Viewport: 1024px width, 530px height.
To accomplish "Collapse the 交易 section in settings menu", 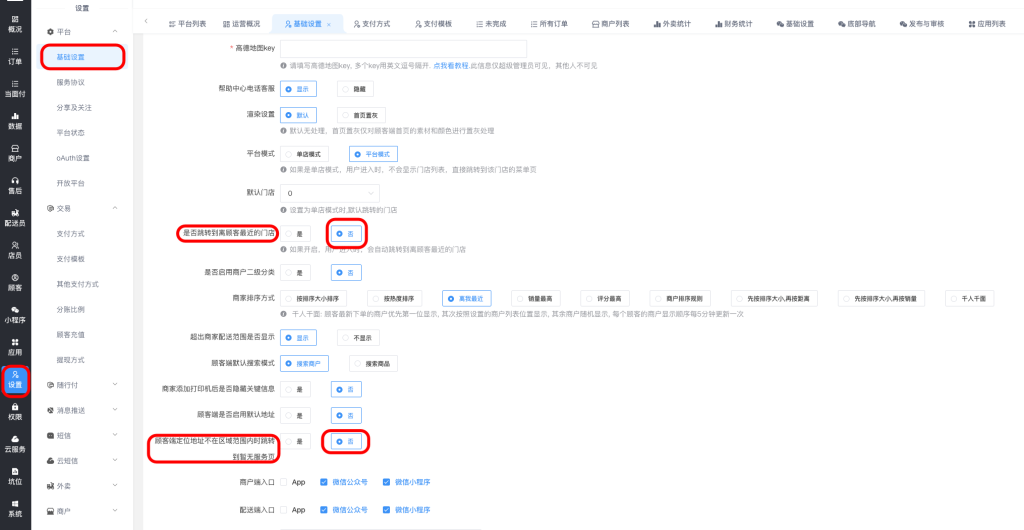I will [114, 208].
